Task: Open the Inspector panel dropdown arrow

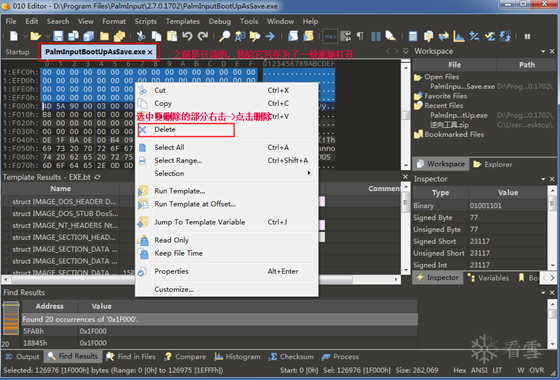Action: tap(543, 179)
